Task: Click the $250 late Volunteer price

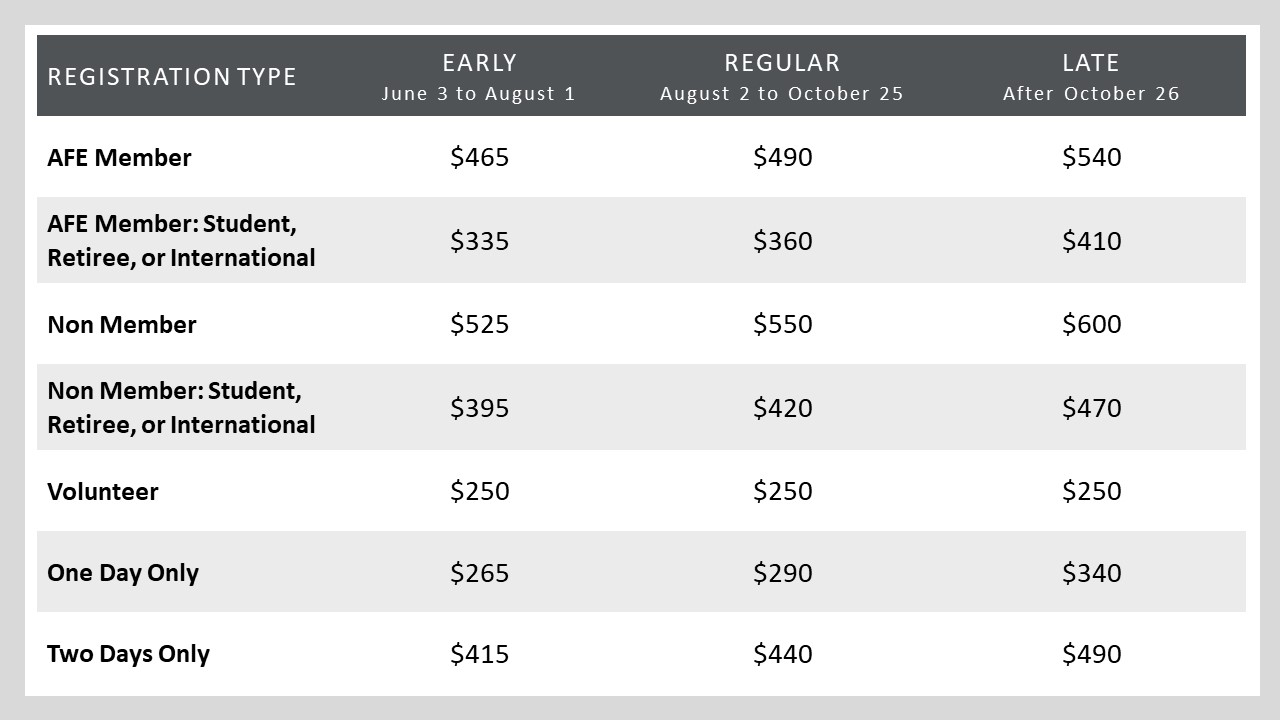Action: click(x=1092, y=492)
